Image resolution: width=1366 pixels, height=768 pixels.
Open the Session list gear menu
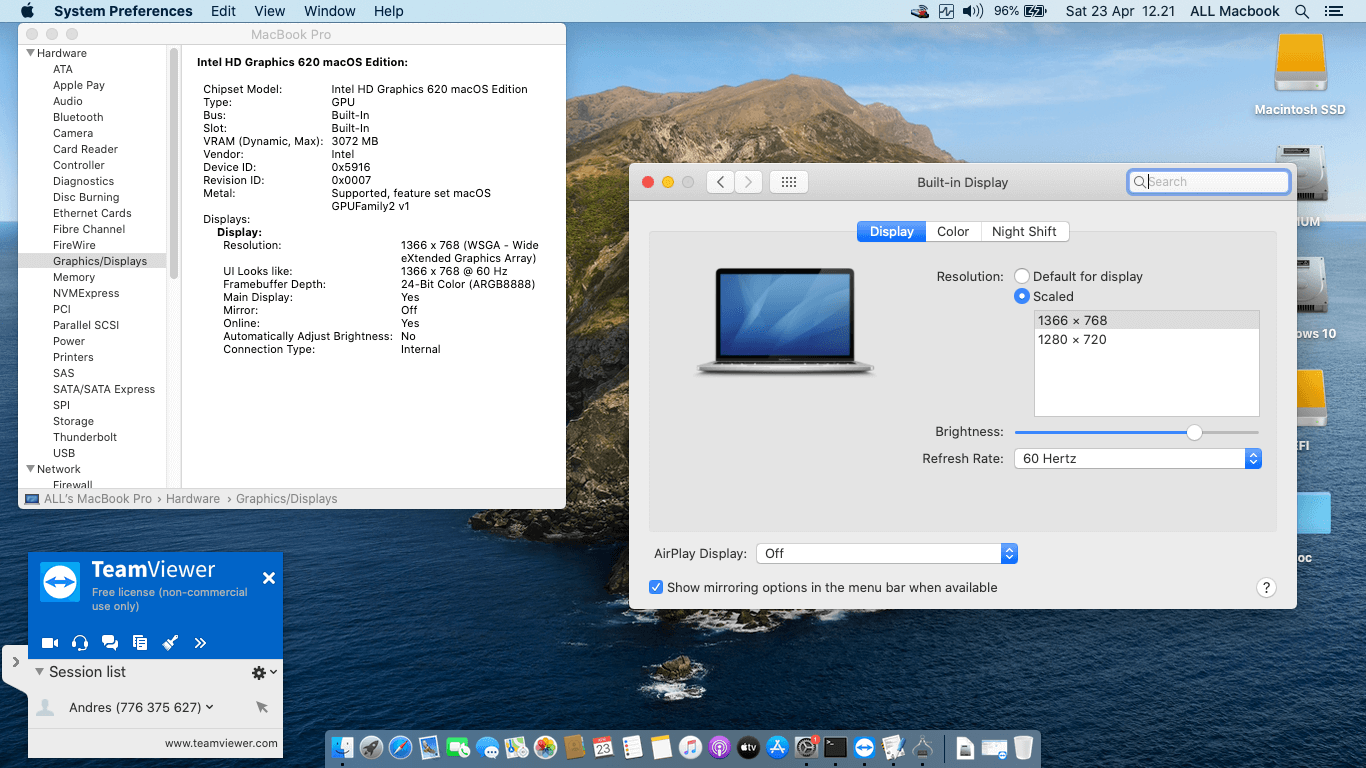[264, 673]
